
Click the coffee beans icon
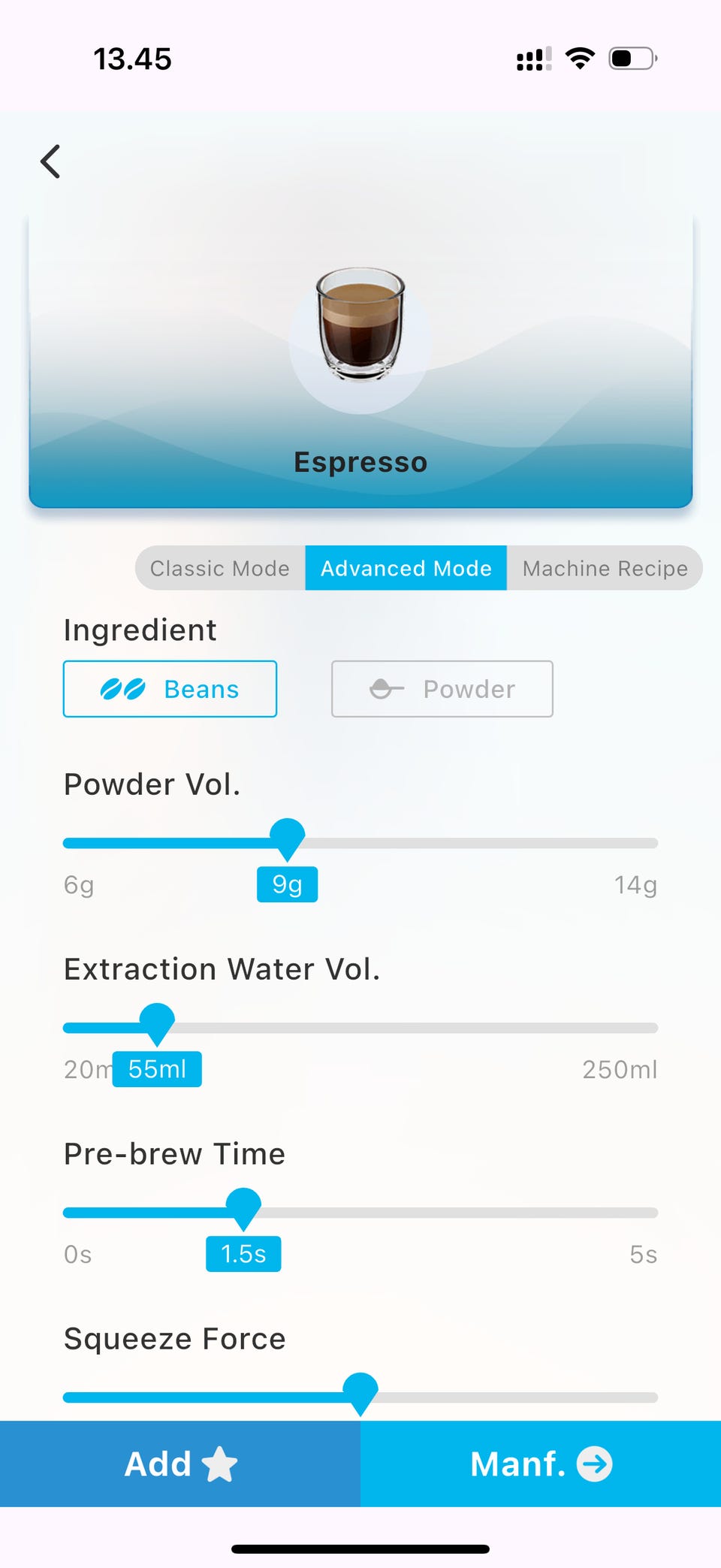point(123,689)
